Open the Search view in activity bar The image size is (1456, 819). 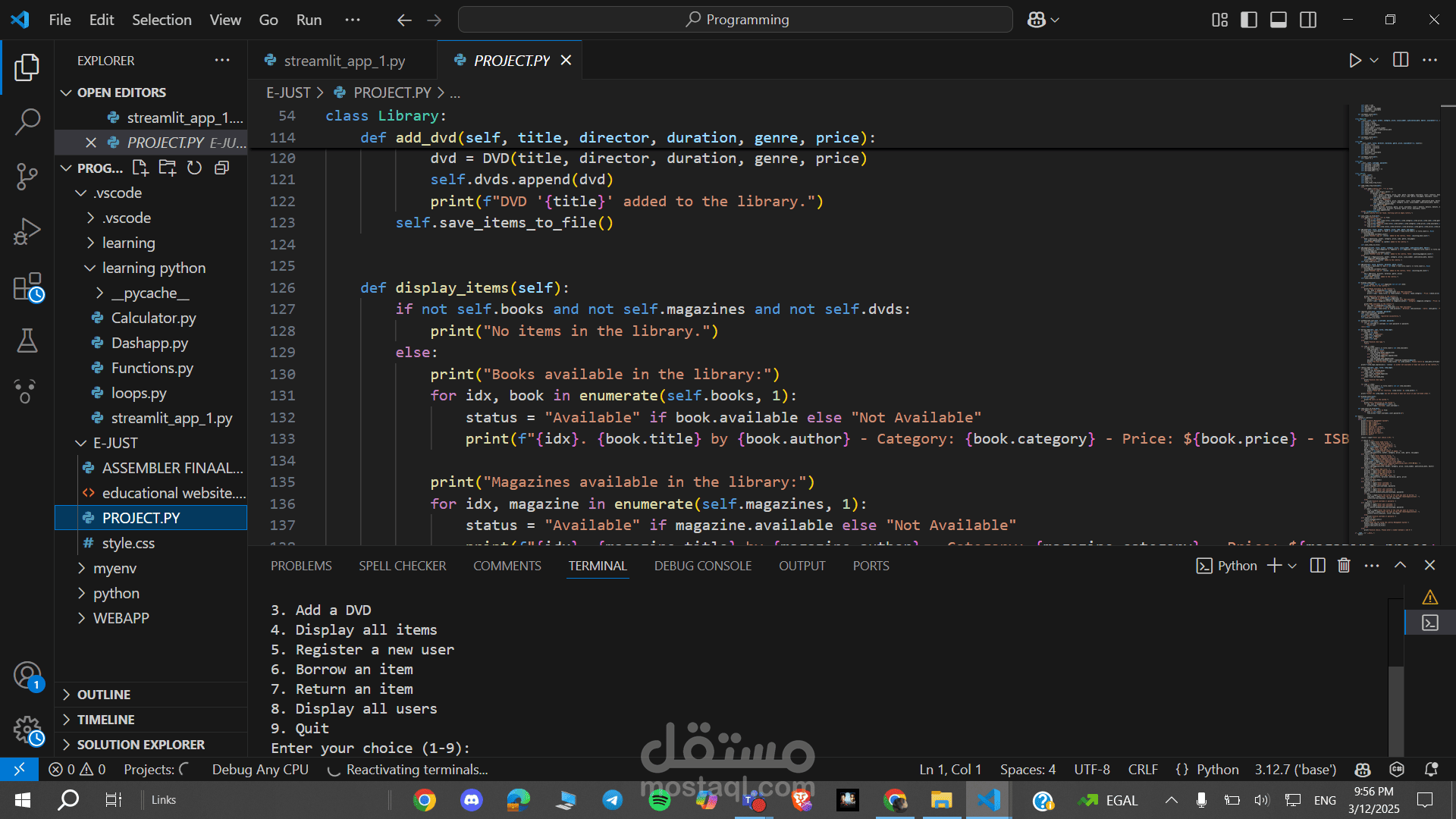(27, 121)
